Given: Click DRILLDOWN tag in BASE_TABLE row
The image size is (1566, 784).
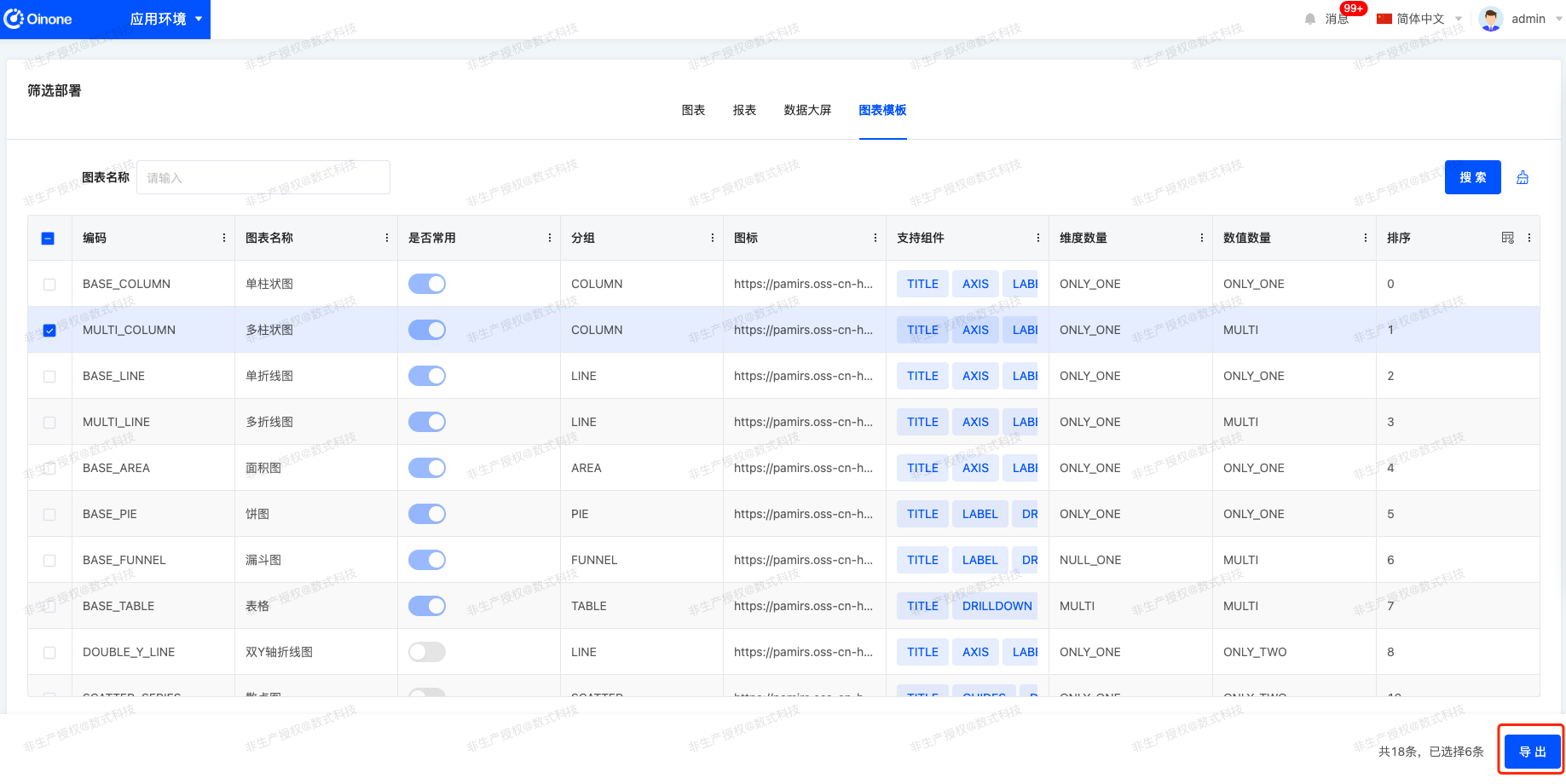Looking at the screenshot, I should click(997, 606).
